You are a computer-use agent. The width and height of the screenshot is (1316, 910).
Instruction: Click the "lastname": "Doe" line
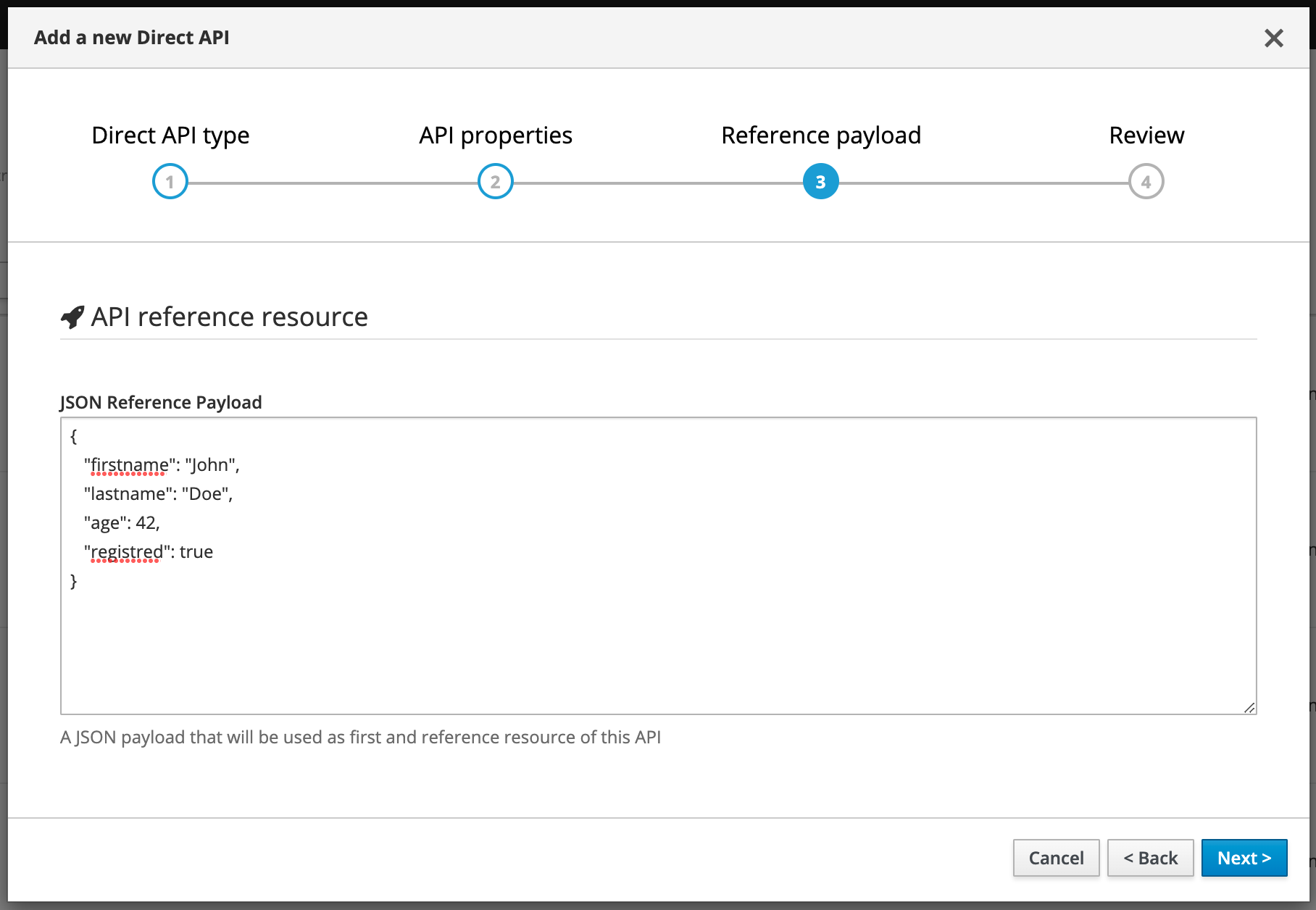(158, 494)
